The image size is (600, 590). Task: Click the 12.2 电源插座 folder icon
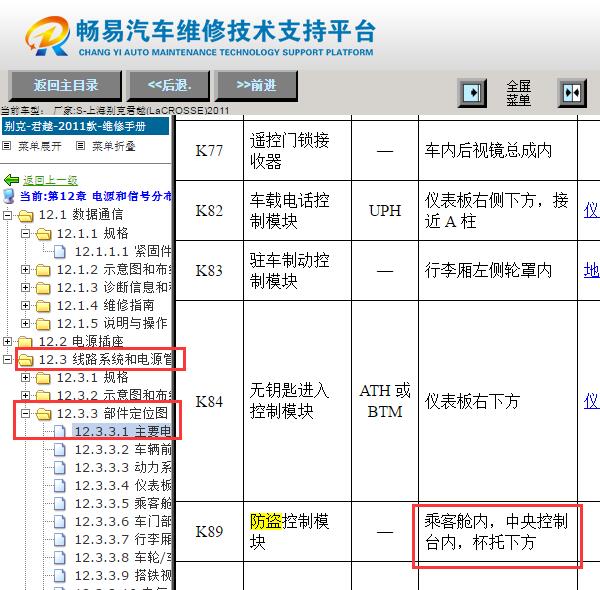pos(26,341)
